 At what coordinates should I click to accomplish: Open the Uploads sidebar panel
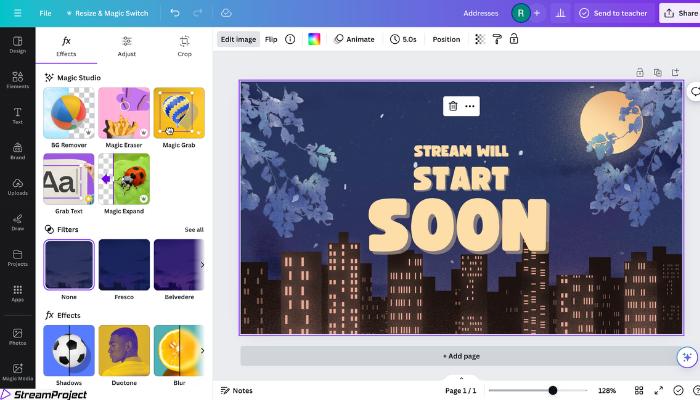tap(17, 187)
